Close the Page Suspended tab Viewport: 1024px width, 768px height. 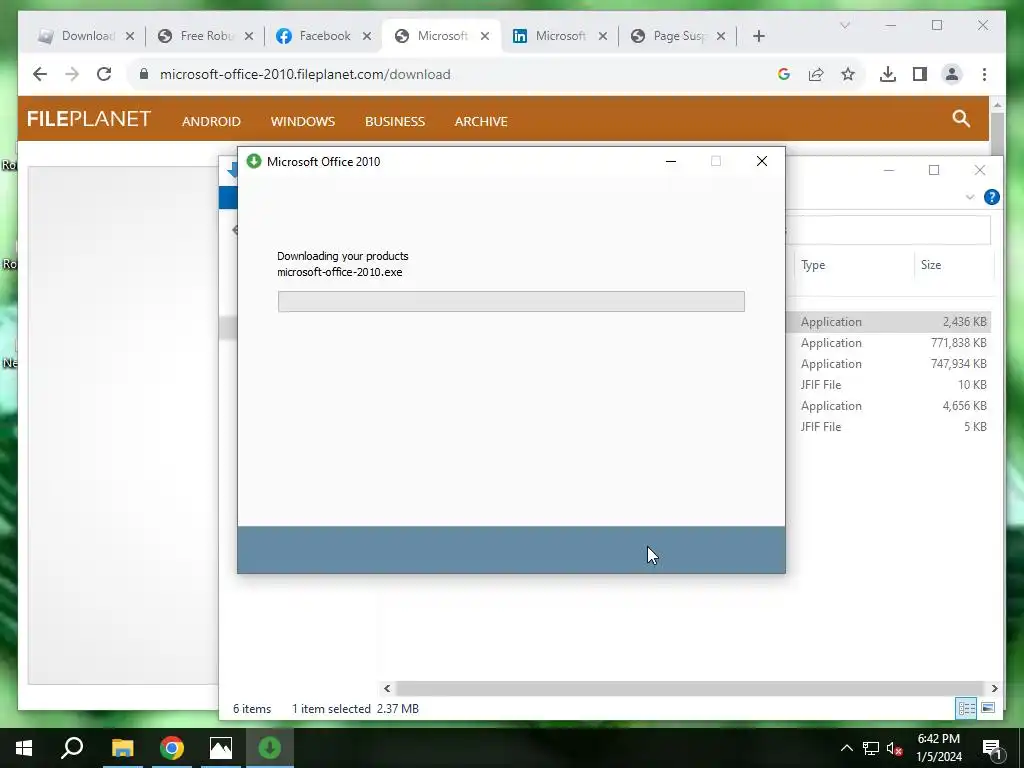721,36
